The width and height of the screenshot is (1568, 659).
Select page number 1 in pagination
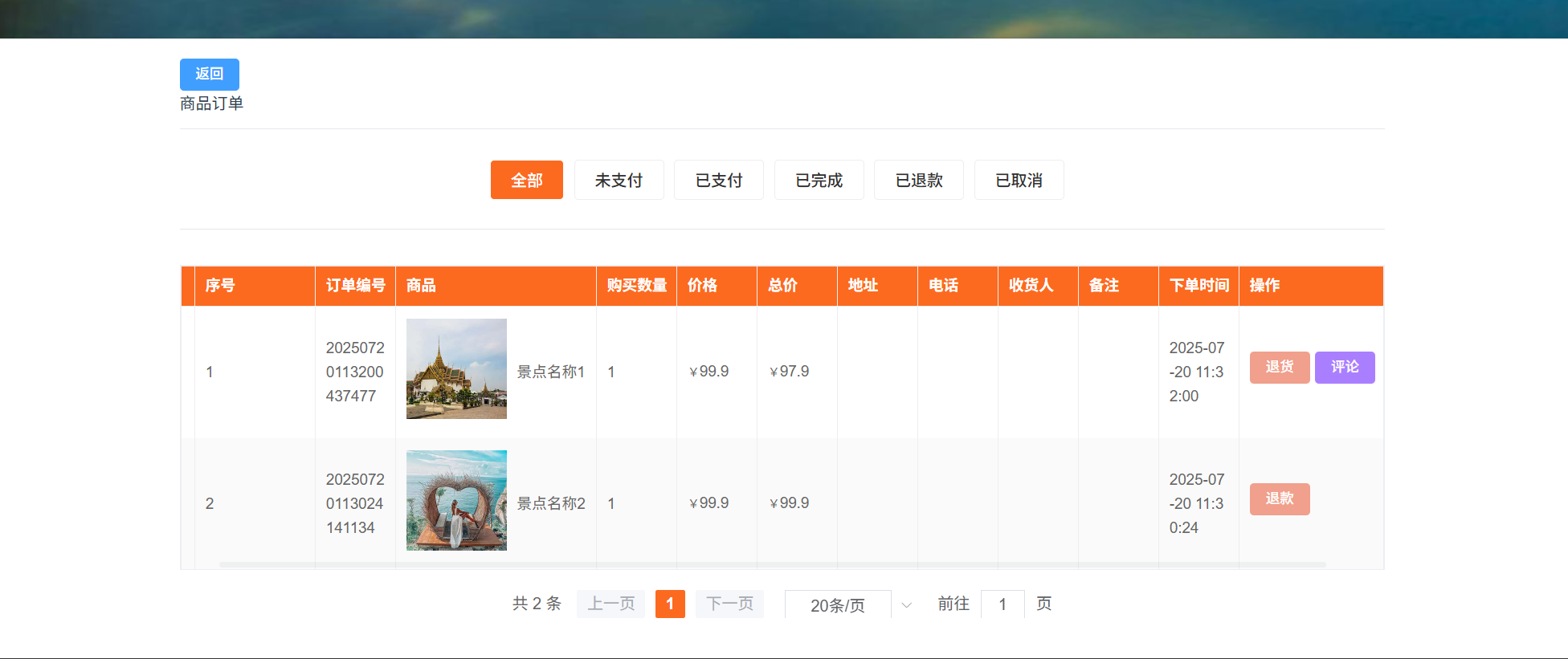click(670, 604)
